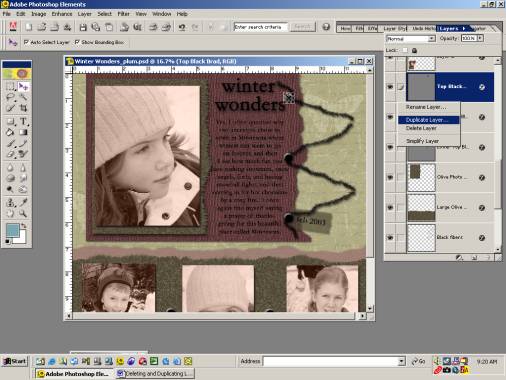
Task: Switch to Deleting and Duplicating taskbar window
Action: [x=155, y=374]
